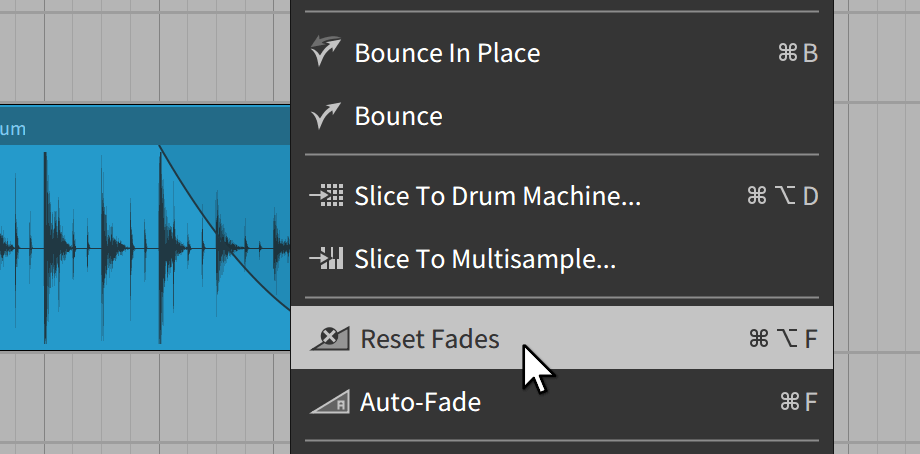Viewport: 920px width, 454px height.
Task: Click the Slice To Multisample icon
Action: pyautogui.click(x=327, y=260)
